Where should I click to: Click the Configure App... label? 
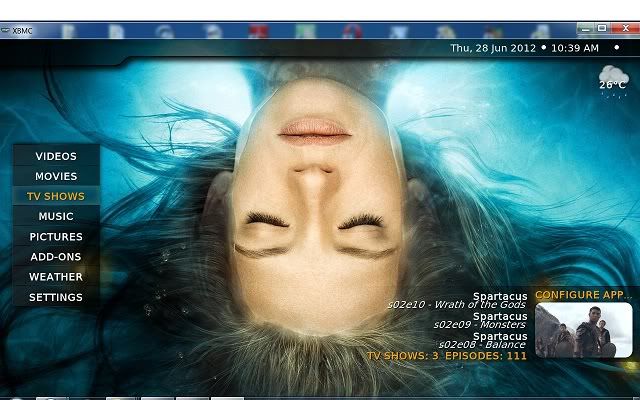(583, 295)
